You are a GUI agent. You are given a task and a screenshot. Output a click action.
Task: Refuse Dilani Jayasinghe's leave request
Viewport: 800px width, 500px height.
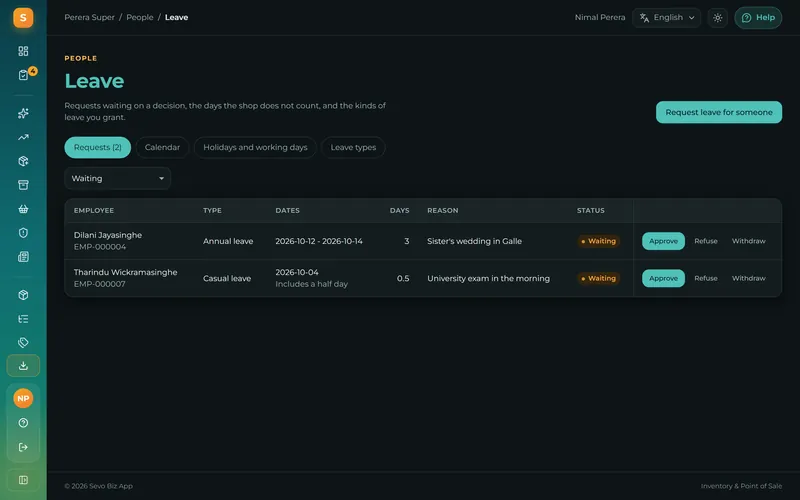[x=706, y=241]
